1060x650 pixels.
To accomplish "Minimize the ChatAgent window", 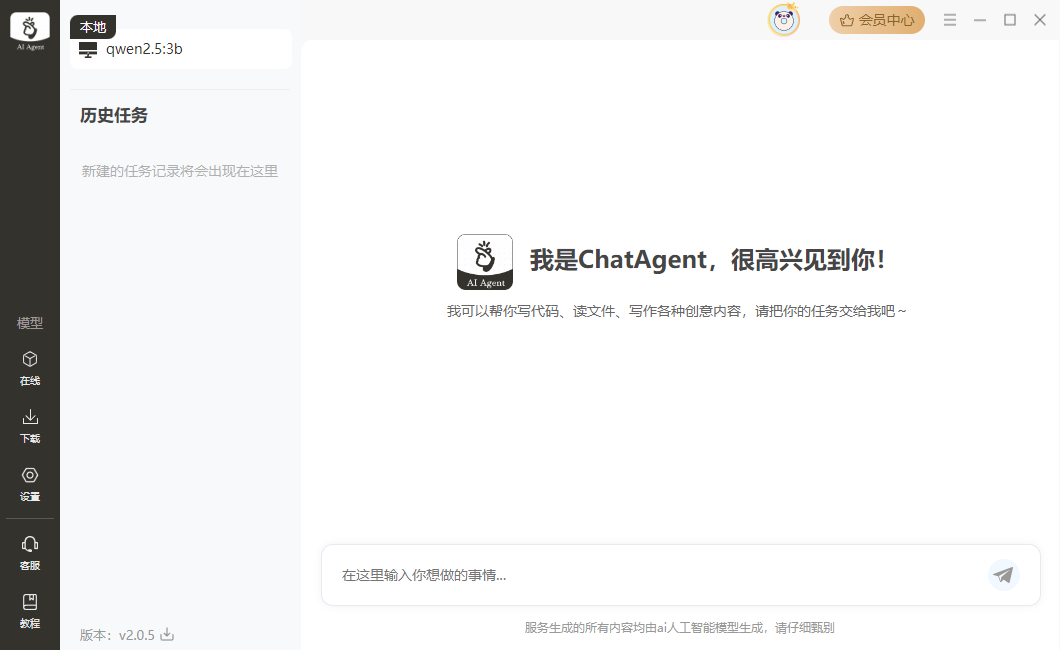I will [x=980, y=20].
